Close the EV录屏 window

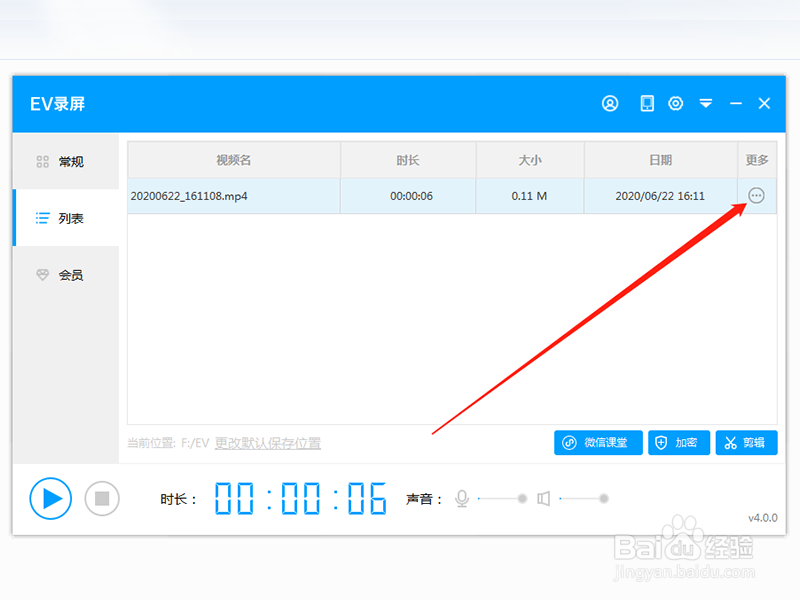[x=764, y=104]
